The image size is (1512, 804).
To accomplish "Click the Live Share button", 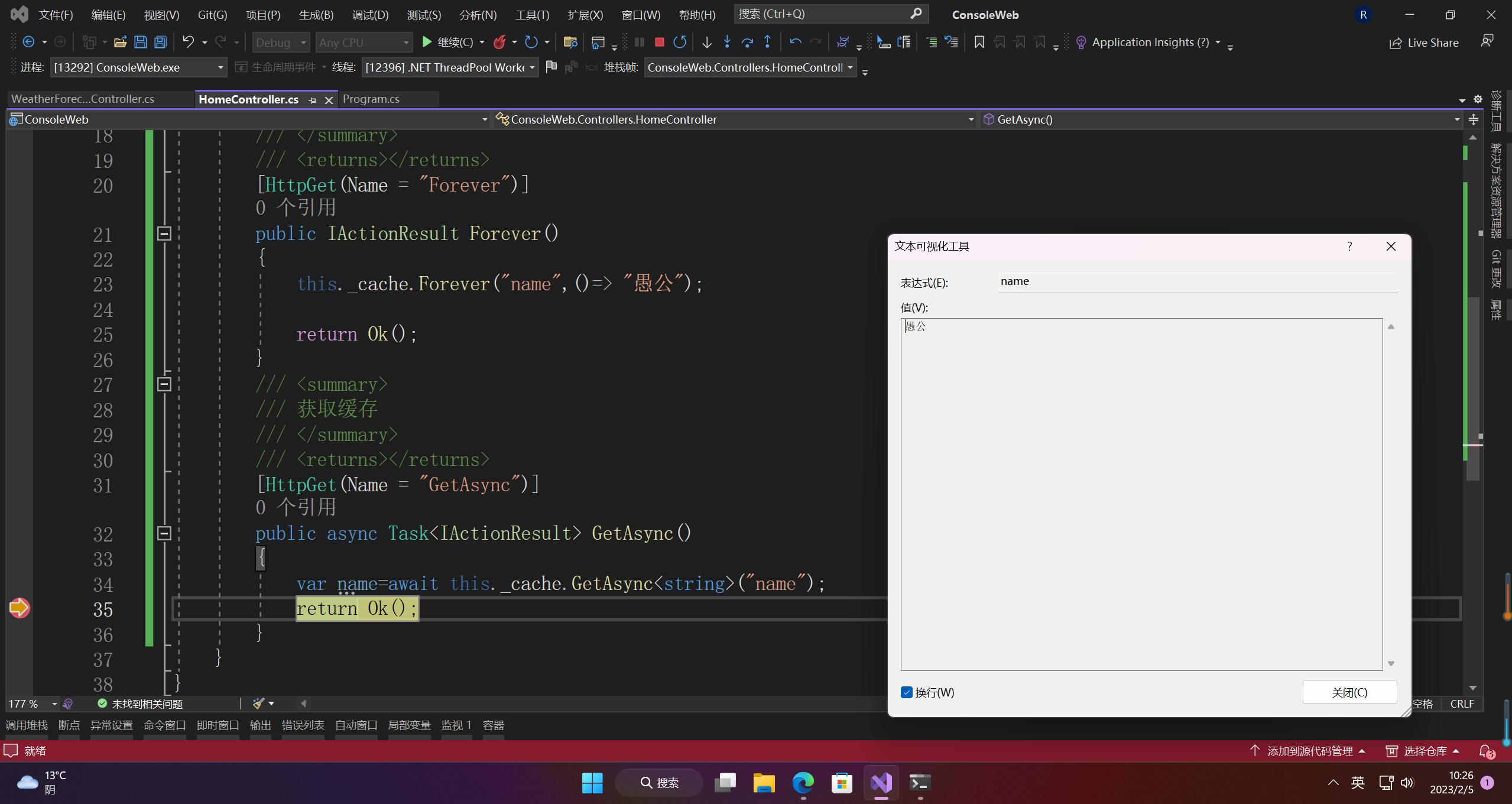I will pyautogui.click(x=1425, y=43).
